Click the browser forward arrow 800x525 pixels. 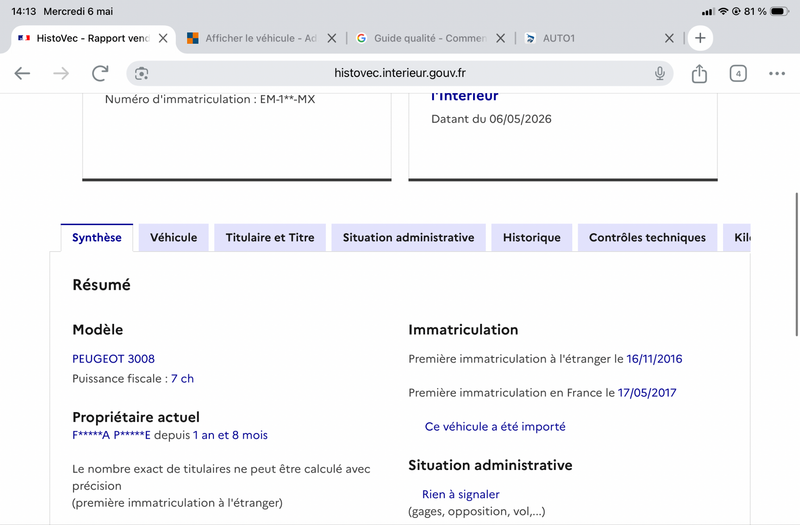tap(61, 73)
